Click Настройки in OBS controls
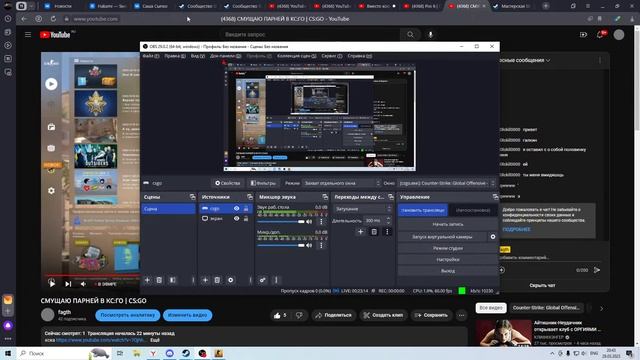 click(448, 259)
